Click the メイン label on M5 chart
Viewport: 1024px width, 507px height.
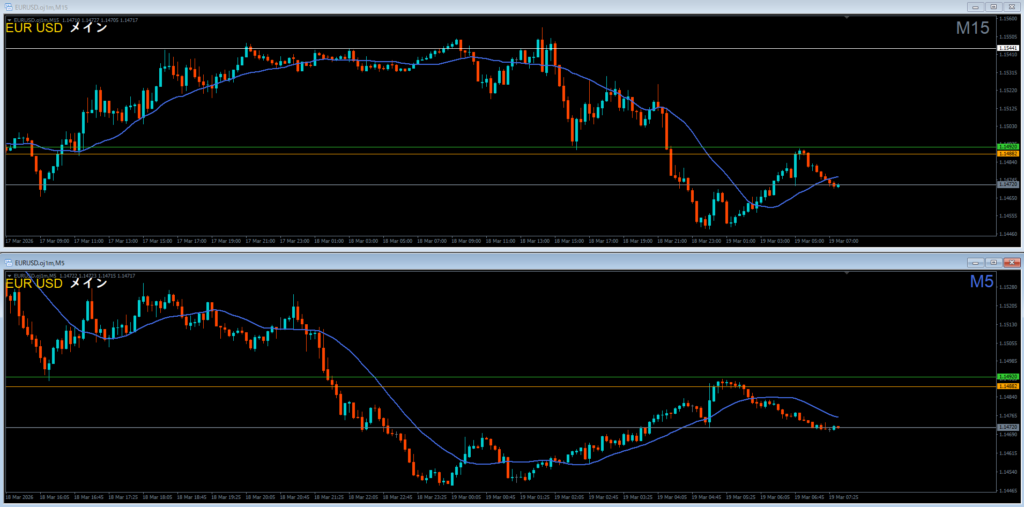[x=88, y=284]
